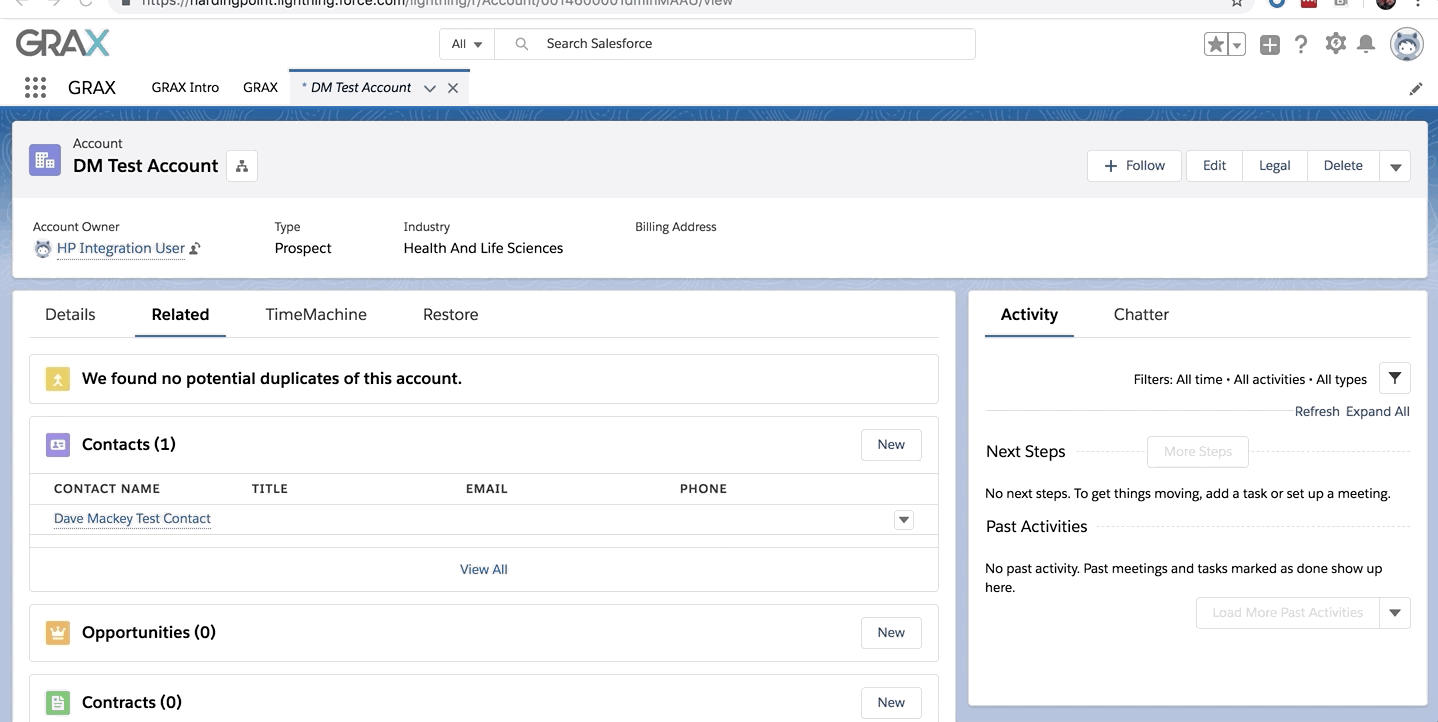Open the All search scope dropdown
1438x722 pixels.
[467, 44]
